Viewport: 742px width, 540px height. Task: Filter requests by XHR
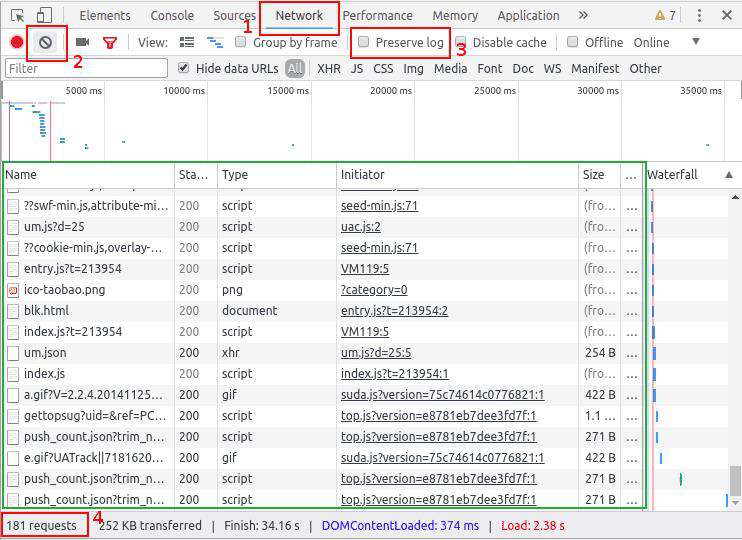point(329,69)
